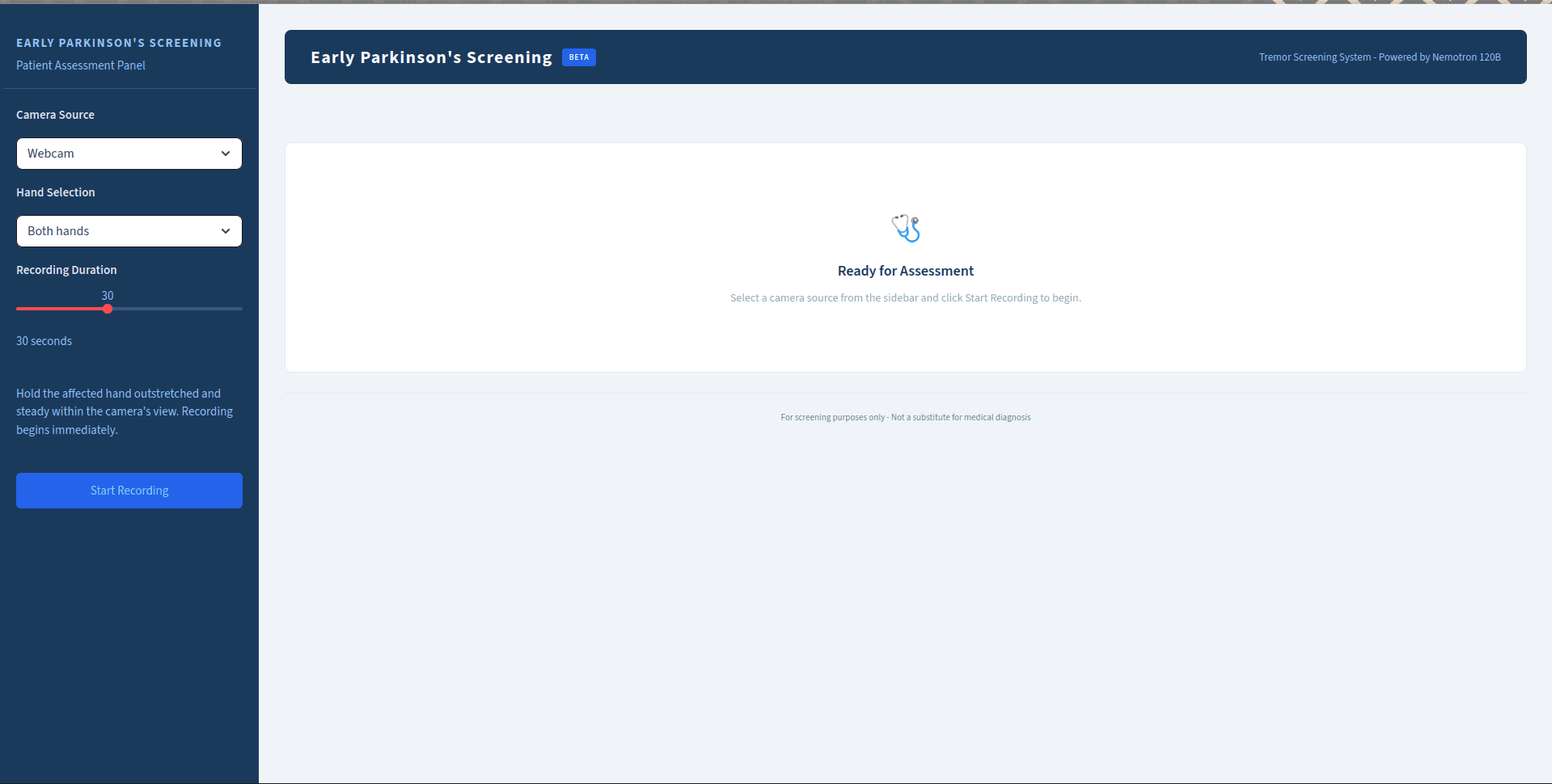Click the Patient Assessment Panel subtitle

tap(81, 65)
